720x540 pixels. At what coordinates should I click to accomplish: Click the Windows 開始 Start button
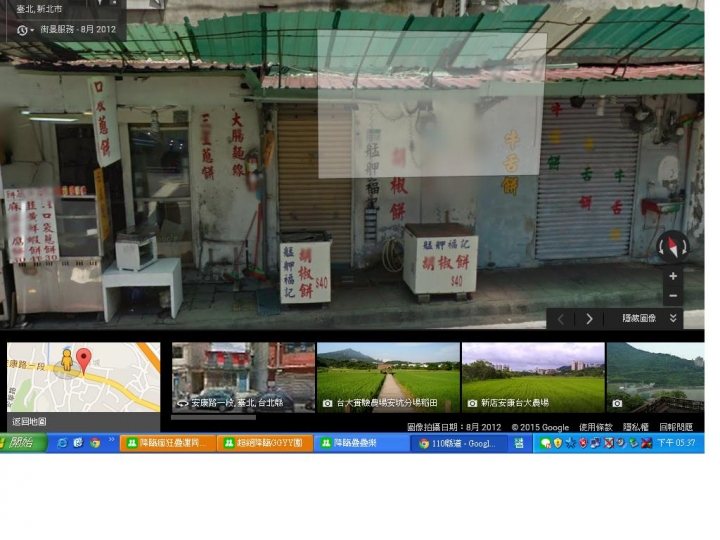tap(22, 443)
